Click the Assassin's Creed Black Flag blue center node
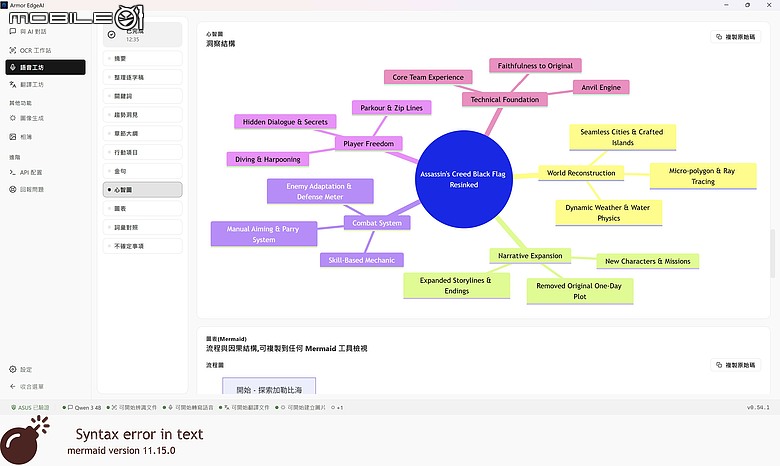780x466 pixels. (464, 179)
